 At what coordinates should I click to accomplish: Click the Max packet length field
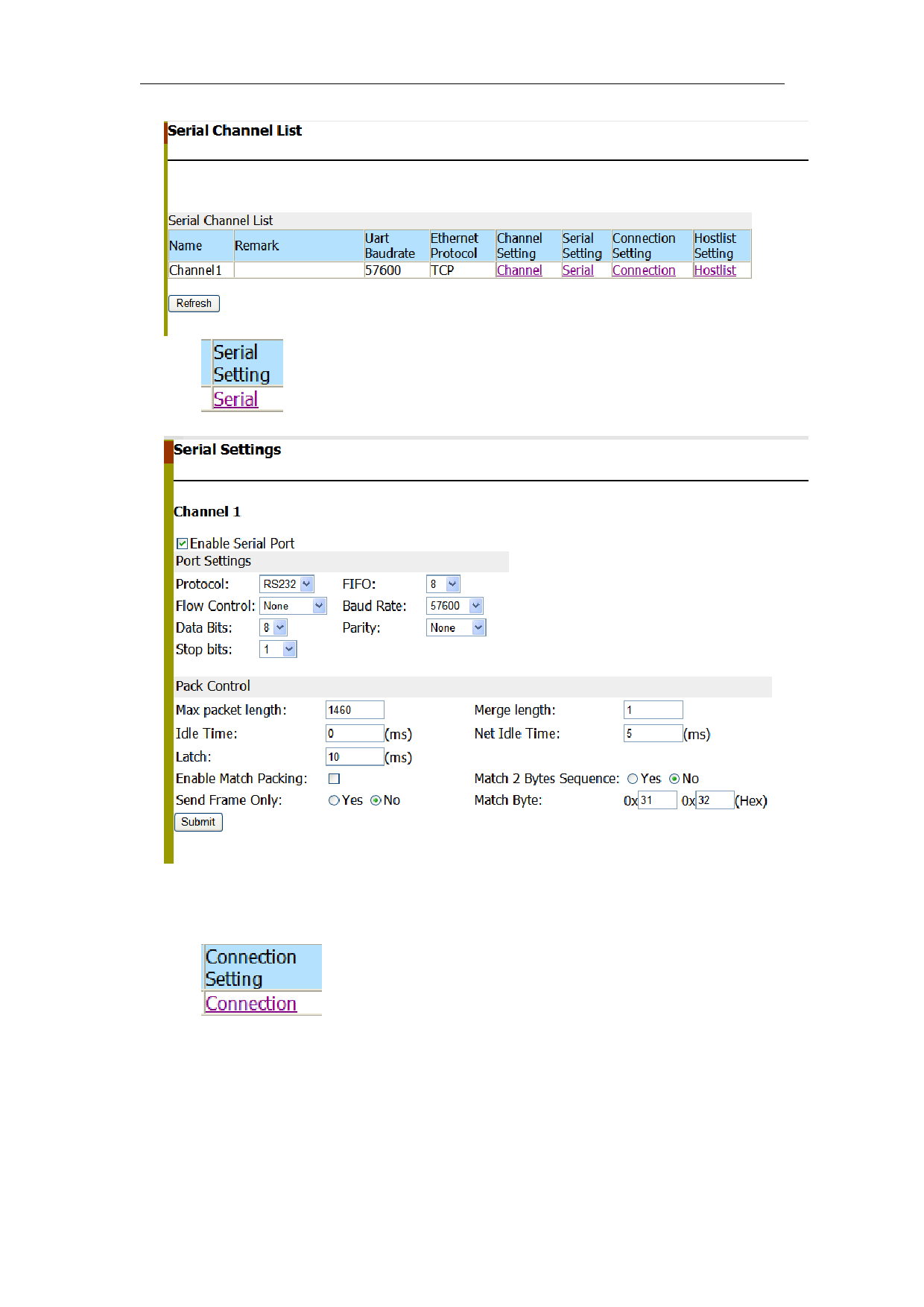(355, 710)
